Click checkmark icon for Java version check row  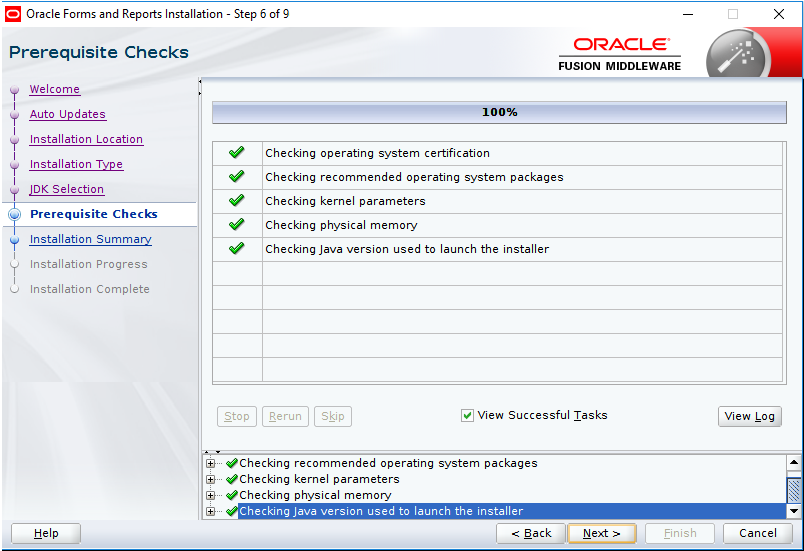point(237,249)
